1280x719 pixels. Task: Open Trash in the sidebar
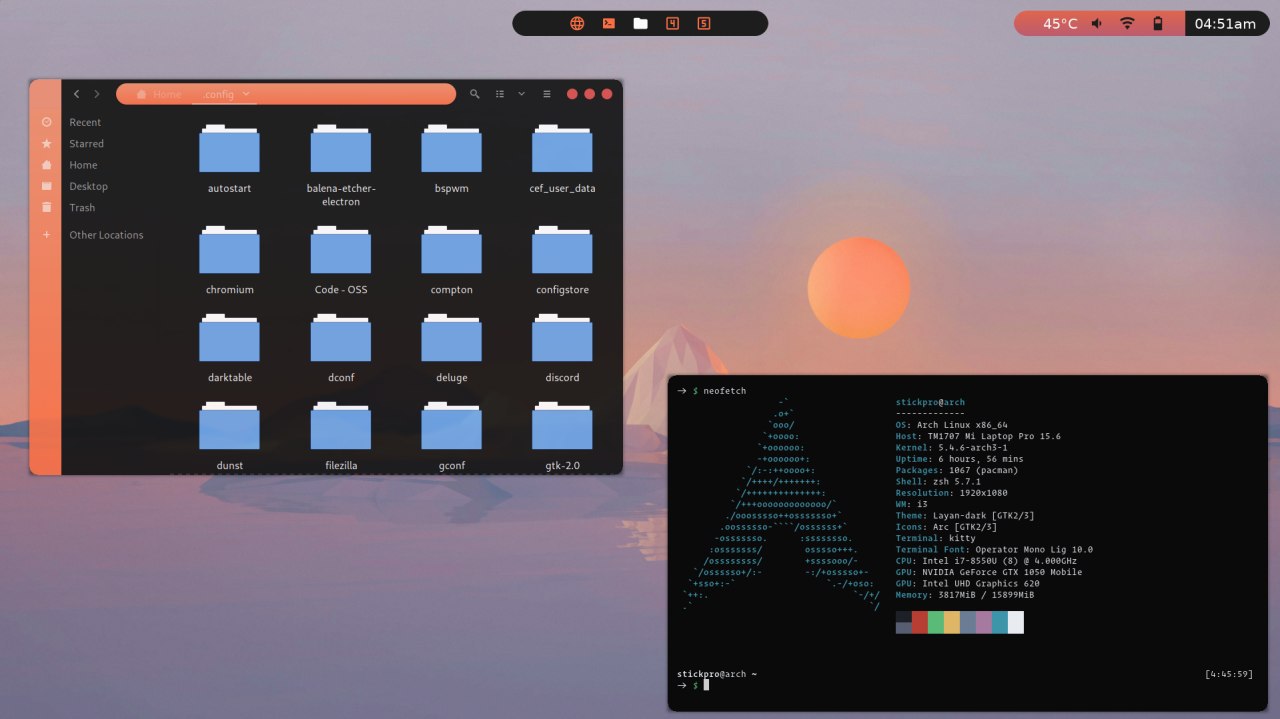pos(82,208)
